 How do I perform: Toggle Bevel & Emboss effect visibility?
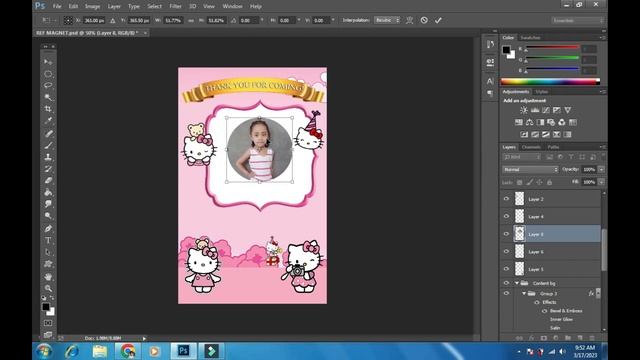pyautogui.click(x=544, y=311)
